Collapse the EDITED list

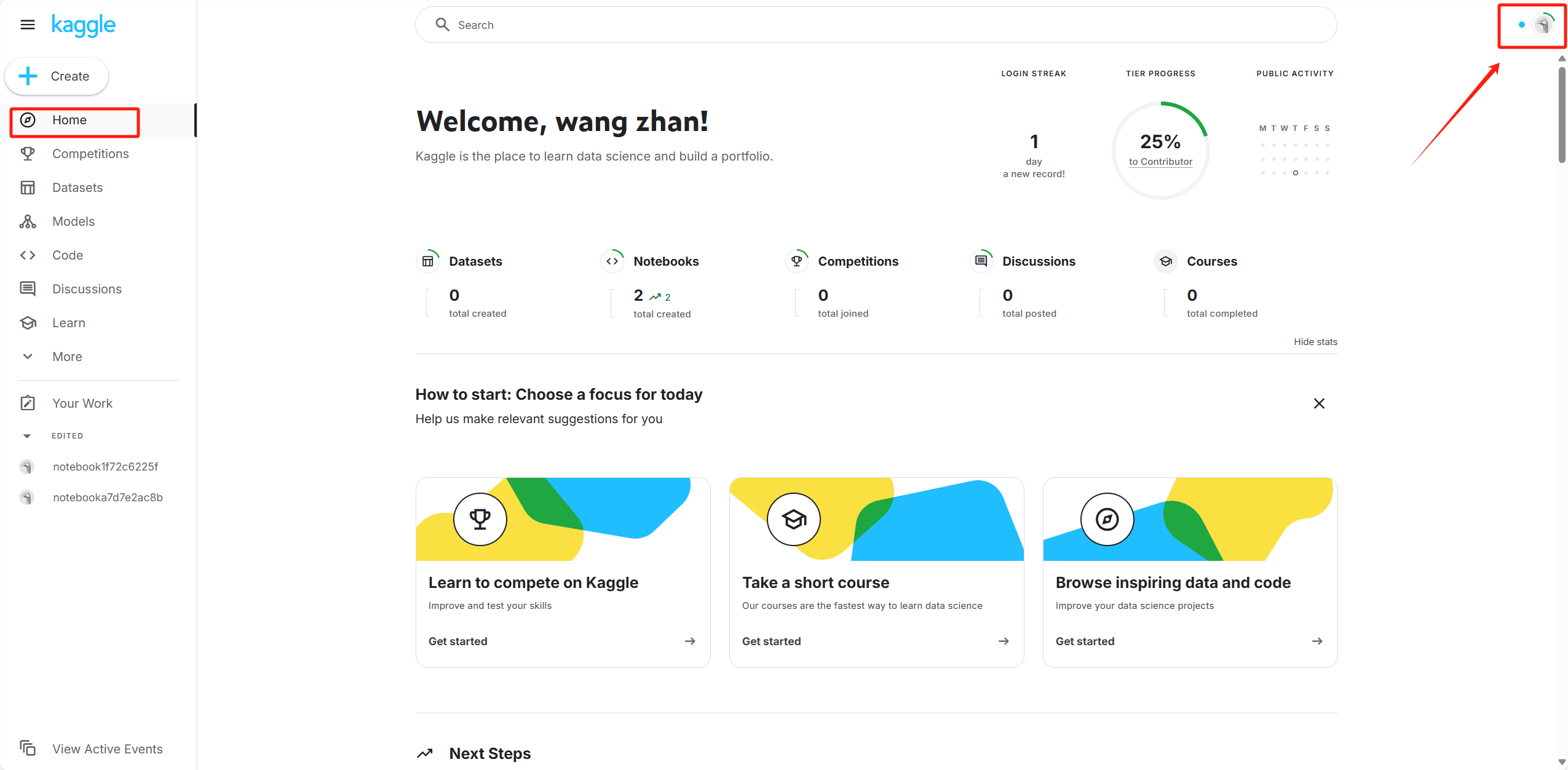point(27,436)
